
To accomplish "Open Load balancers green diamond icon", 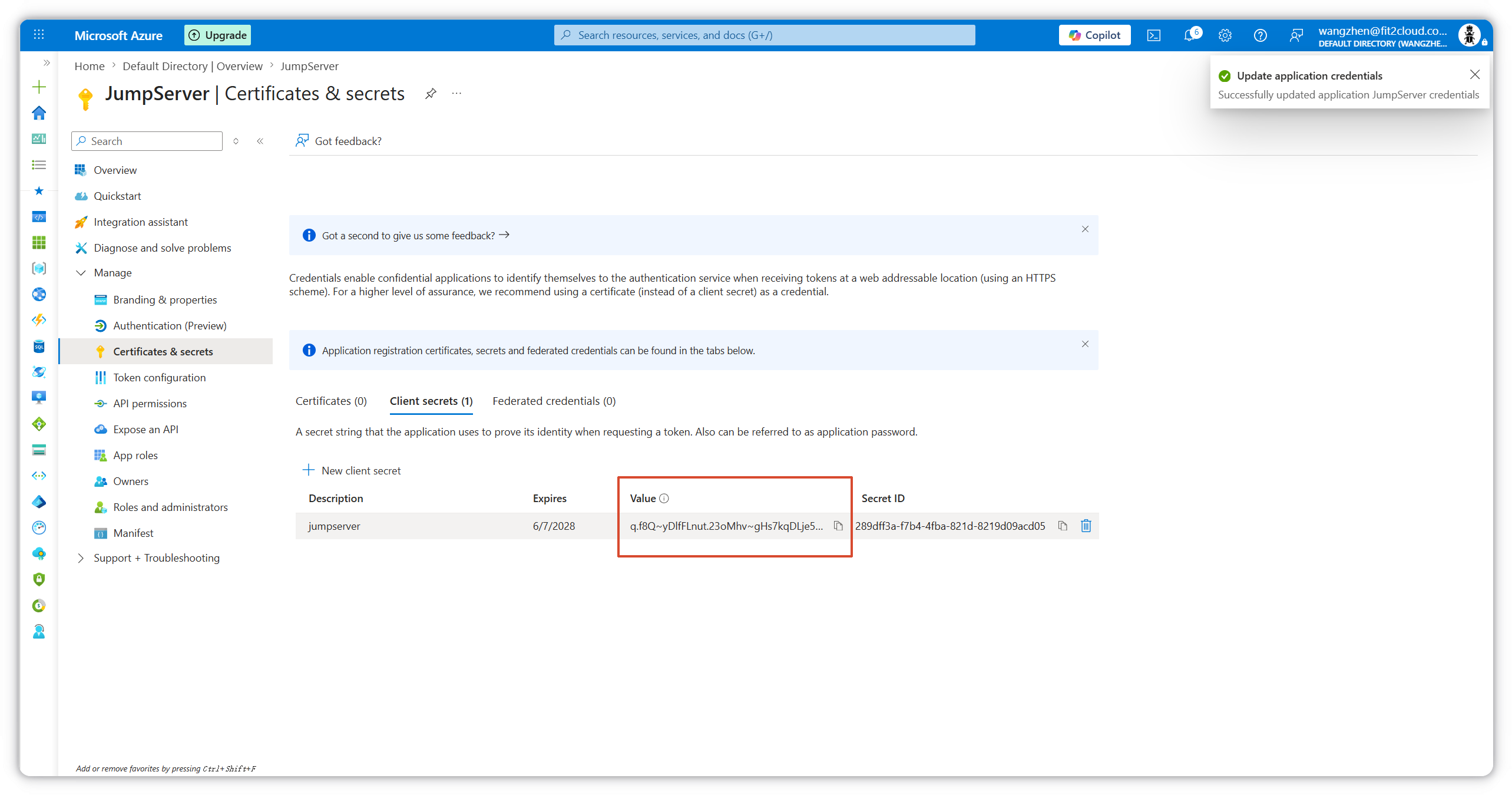I will click(x=39, y=424).
